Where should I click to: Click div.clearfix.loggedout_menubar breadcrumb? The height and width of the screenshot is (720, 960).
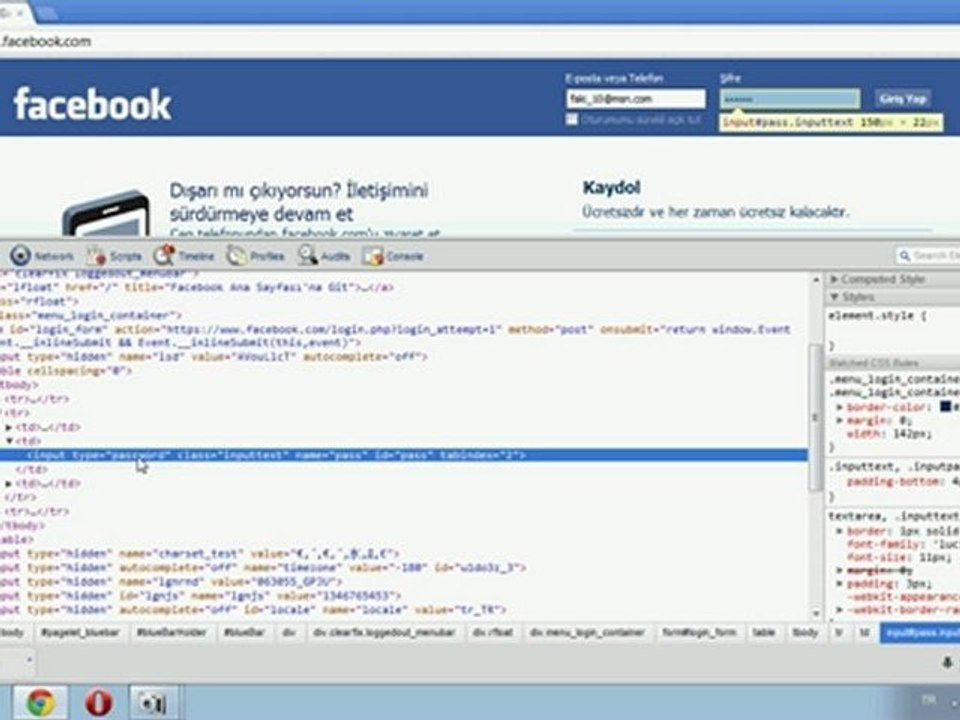coord(384,632)
